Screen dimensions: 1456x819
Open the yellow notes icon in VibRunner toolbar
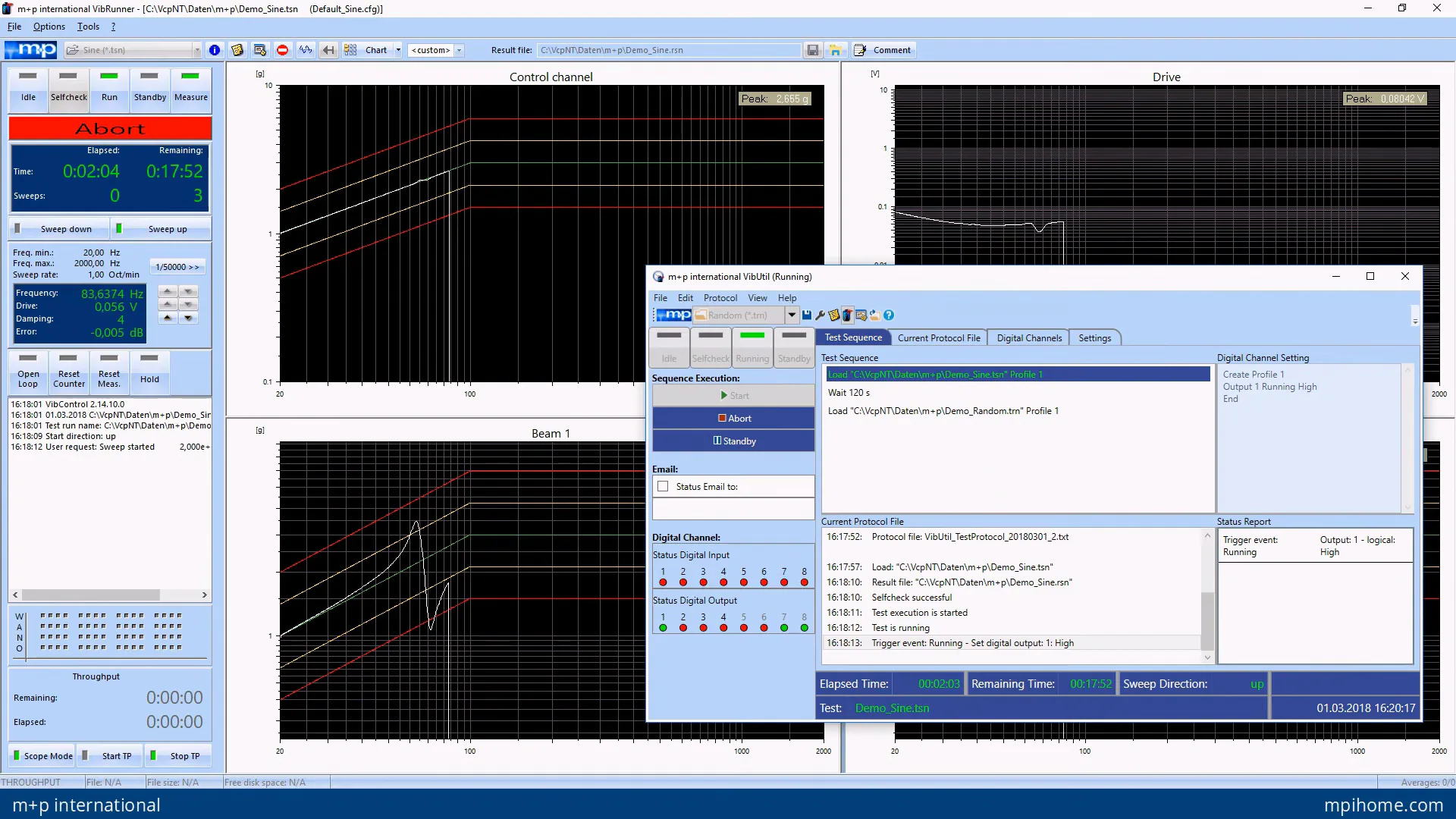237,50
